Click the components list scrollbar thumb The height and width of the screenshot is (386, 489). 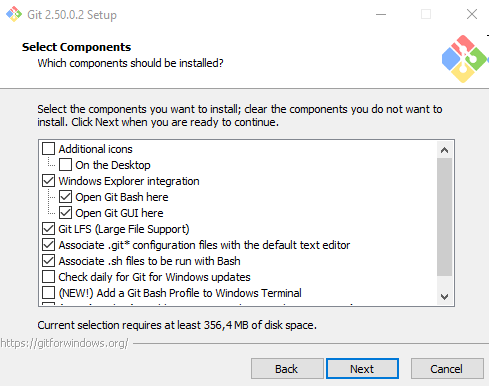pos(444,217)
